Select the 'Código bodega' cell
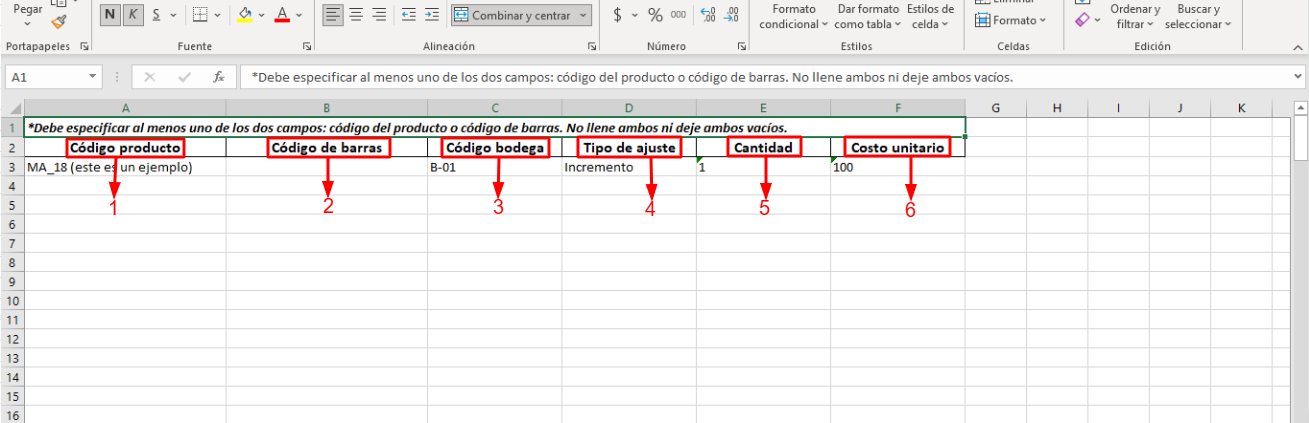The height and width of the screenshot is (423, 1309). [495, 147]
